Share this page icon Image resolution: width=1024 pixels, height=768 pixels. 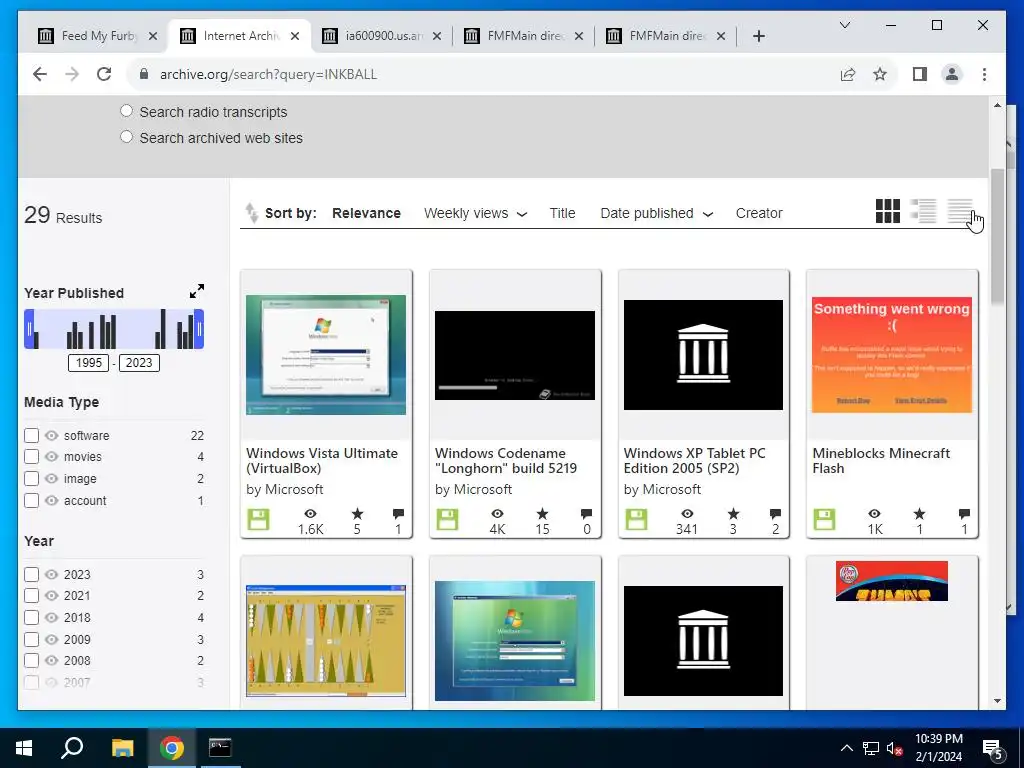848,74
